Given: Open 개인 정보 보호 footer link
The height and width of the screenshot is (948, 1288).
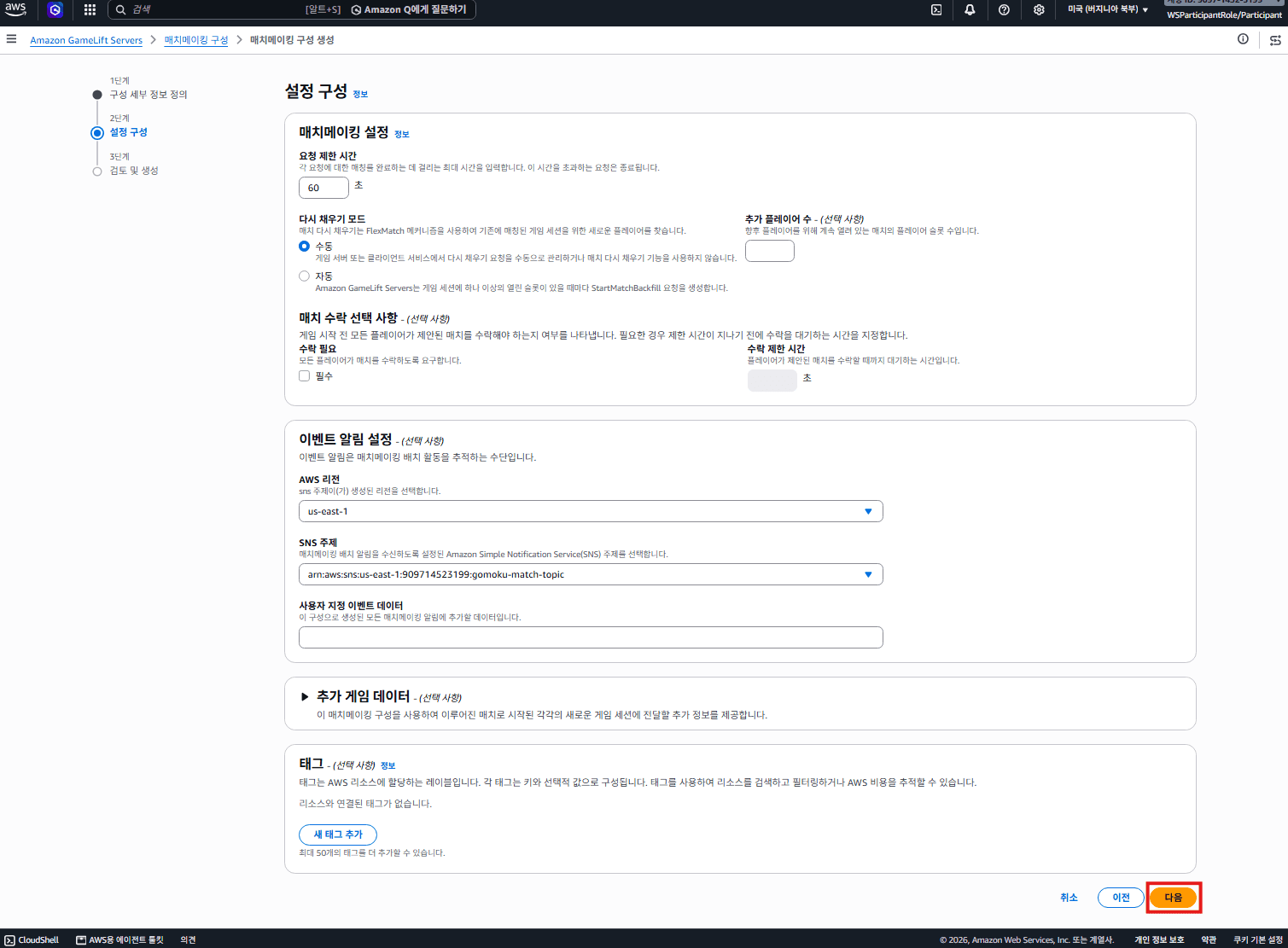Looking at the screenshot, I should click(x=1159, y=939).
